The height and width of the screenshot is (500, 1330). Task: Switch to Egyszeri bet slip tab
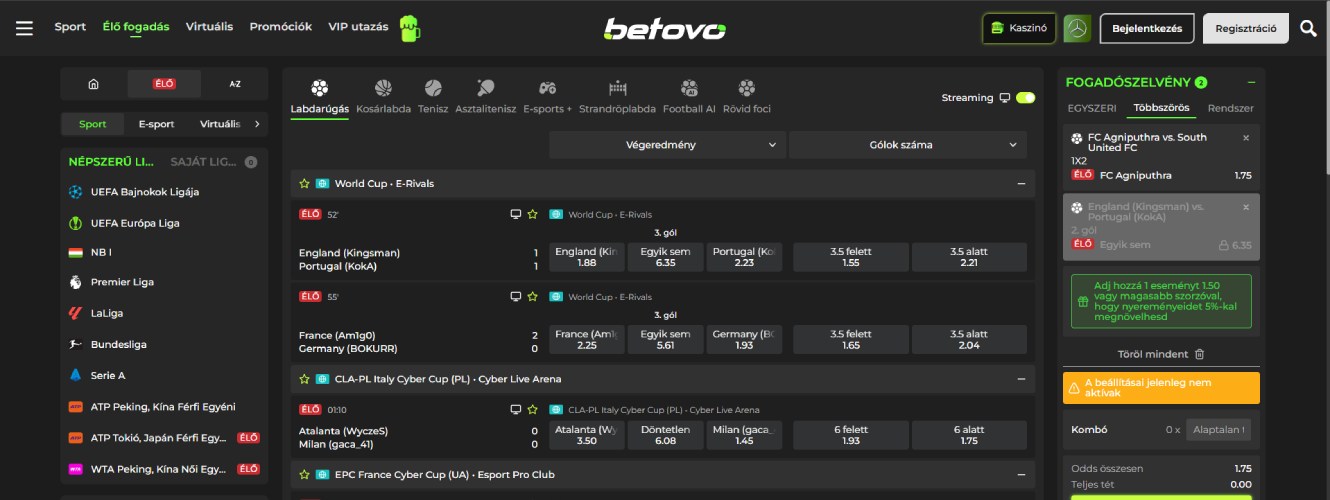click(x=1092, y=108)
